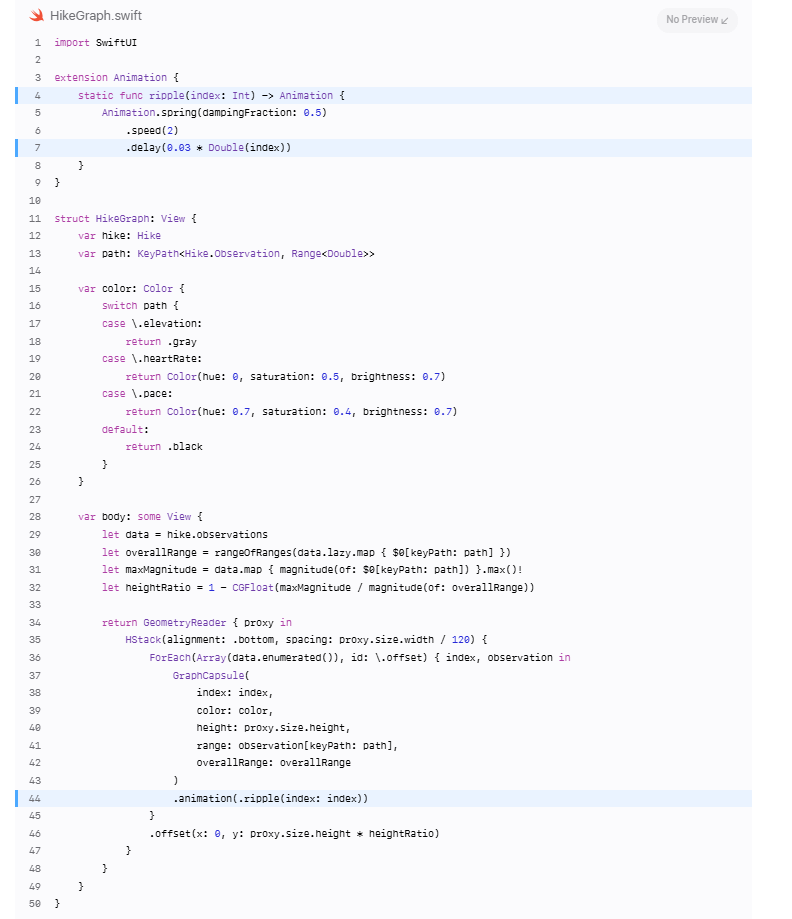
Task: Click 'color: color,' argument line
Action: (x=235, y=711)
